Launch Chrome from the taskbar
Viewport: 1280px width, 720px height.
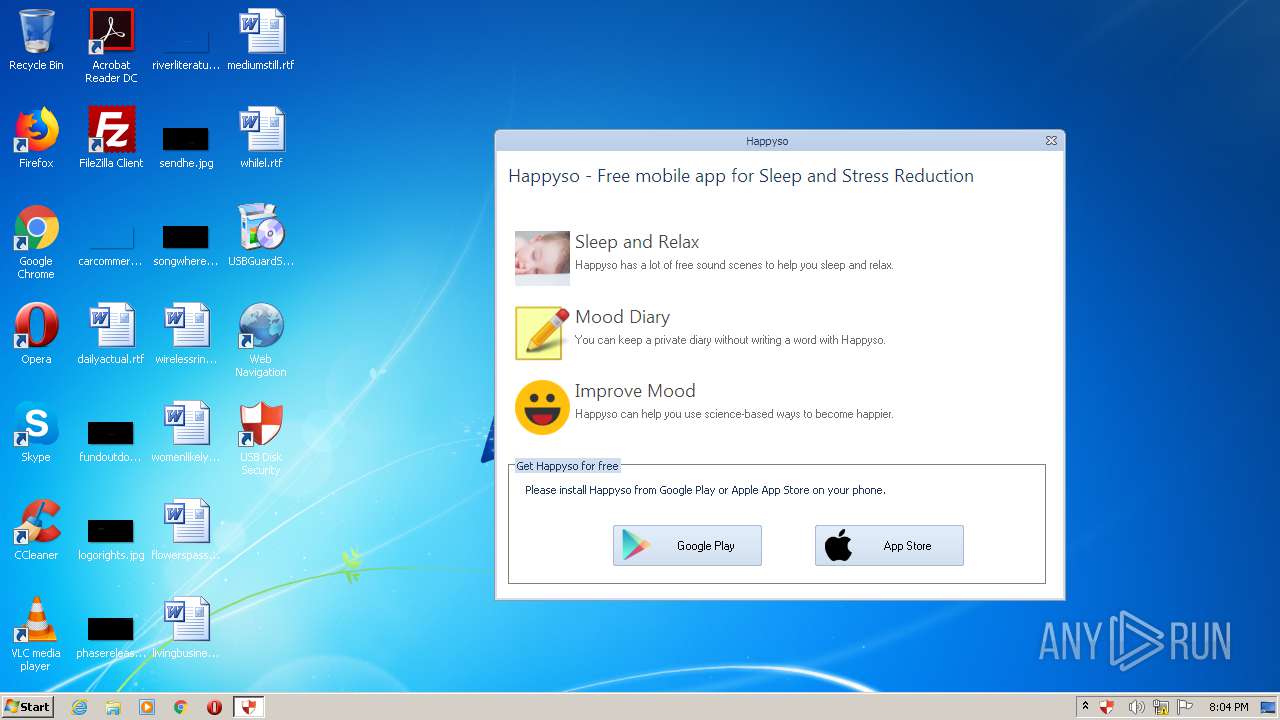point(181,707)
